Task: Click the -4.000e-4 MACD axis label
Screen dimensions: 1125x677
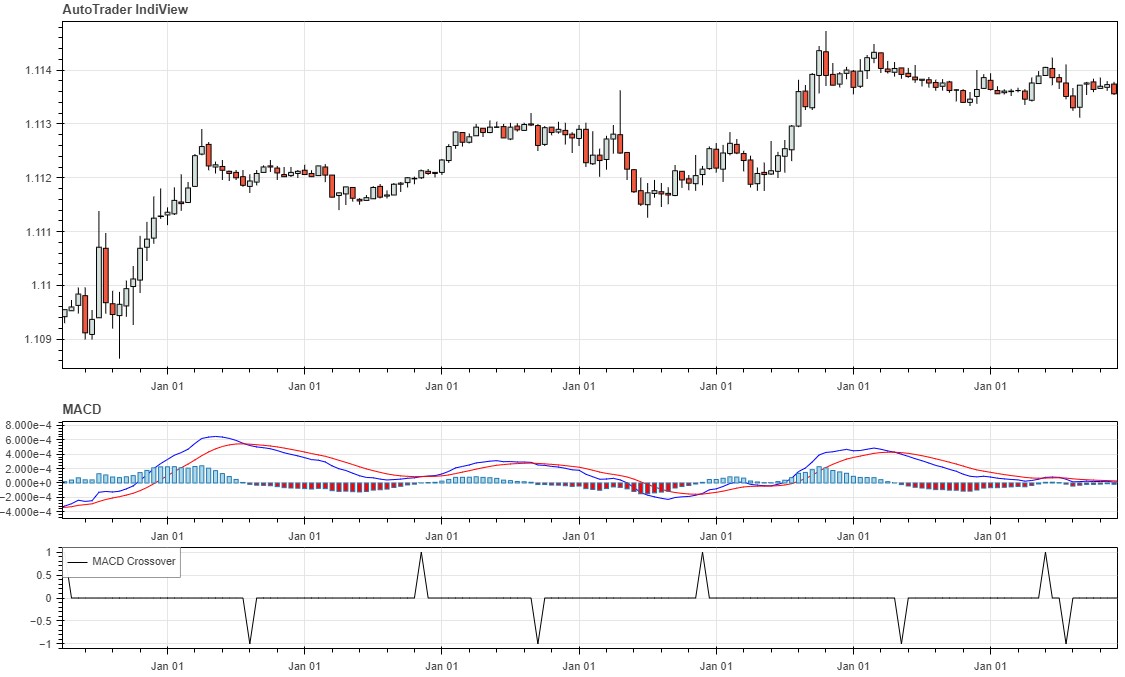Action: [x=28, y=512]
